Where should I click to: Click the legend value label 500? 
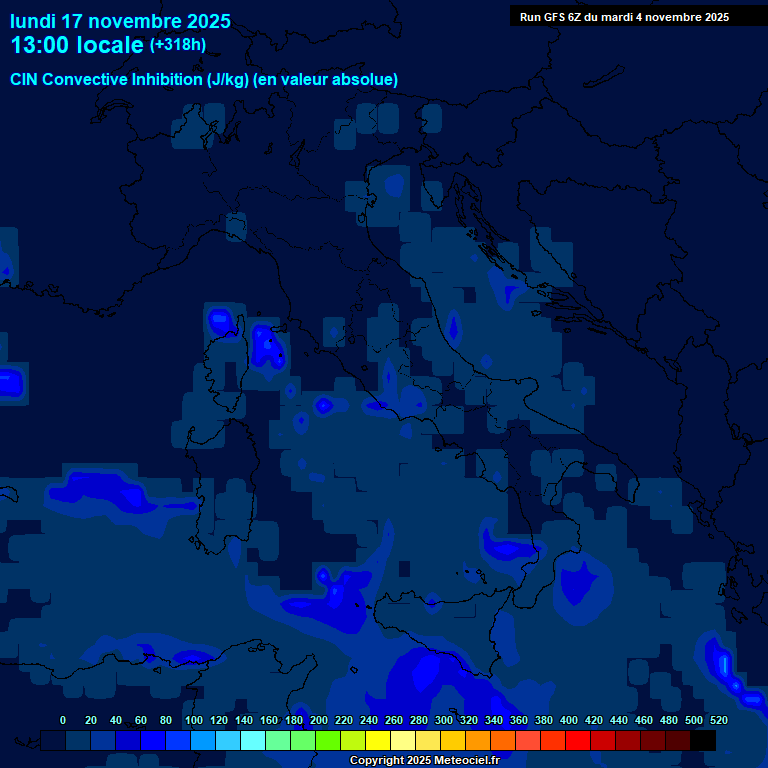click(694, 720)
